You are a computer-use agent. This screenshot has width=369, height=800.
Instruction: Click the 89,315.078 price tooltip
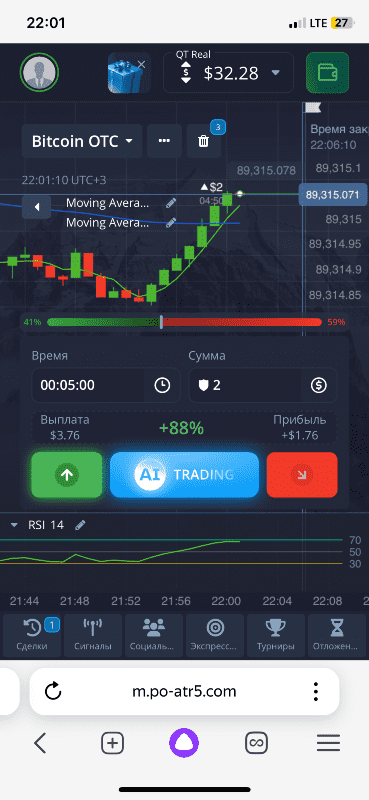point(265,170)
